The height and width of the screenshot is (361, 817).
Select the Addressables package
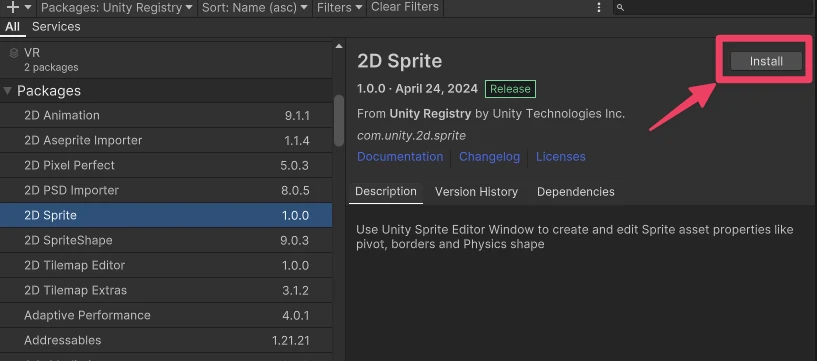(x=166, y=340)
